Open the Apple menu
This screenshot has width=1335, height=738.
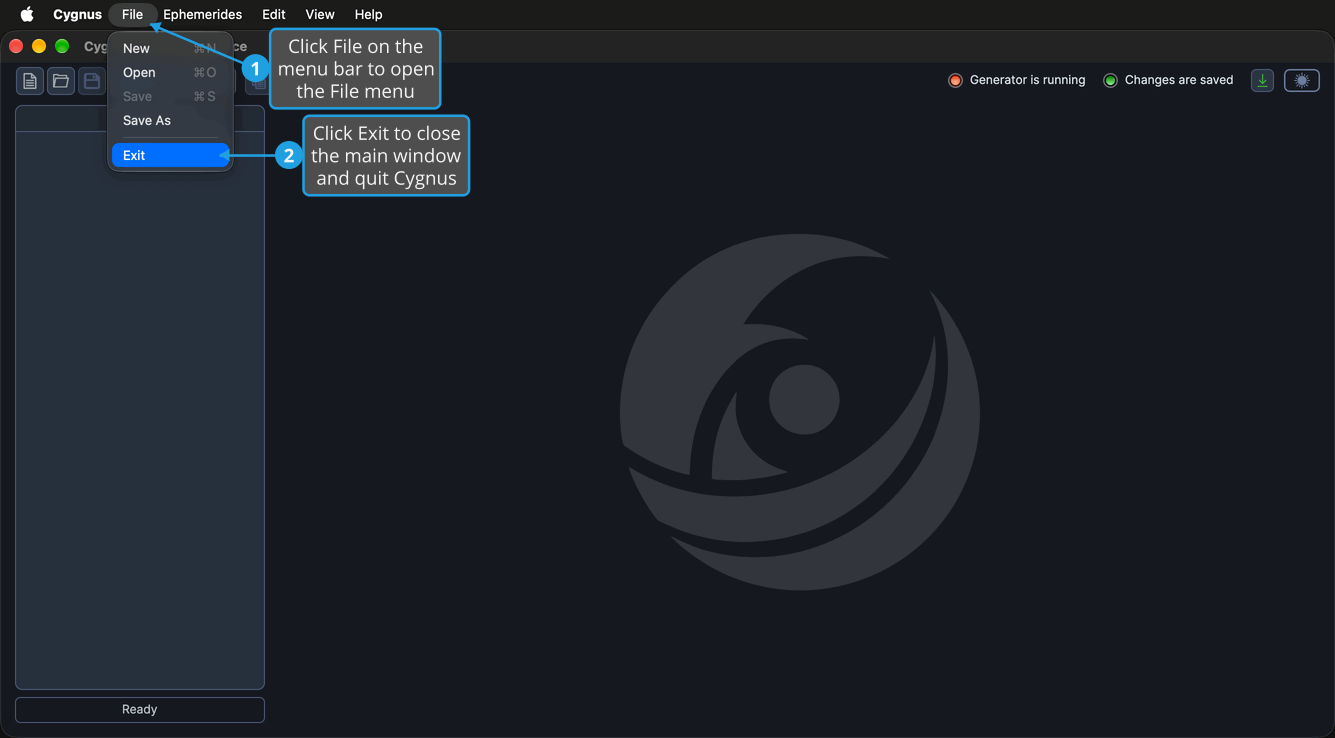tap(27, 14)
